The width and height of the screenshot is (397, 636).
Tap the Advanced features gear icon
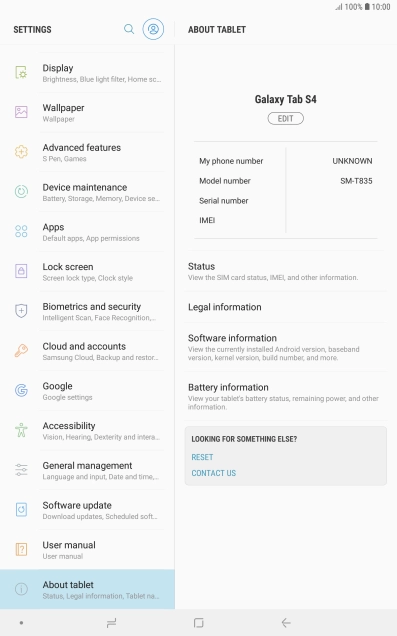coord(21,152)
